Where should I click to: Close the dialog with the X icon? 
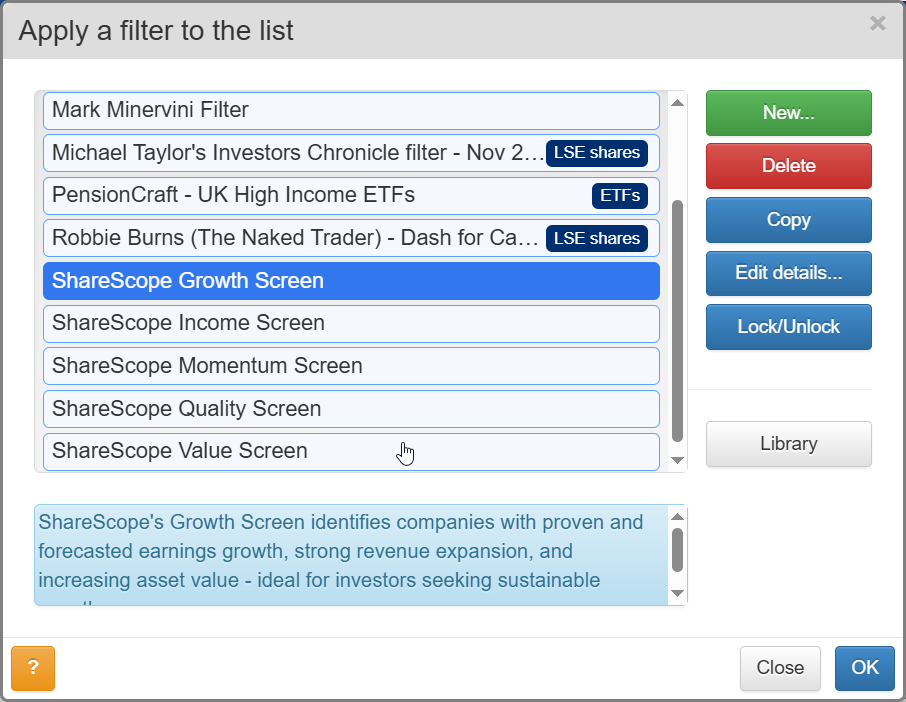[x=877, y=23]
